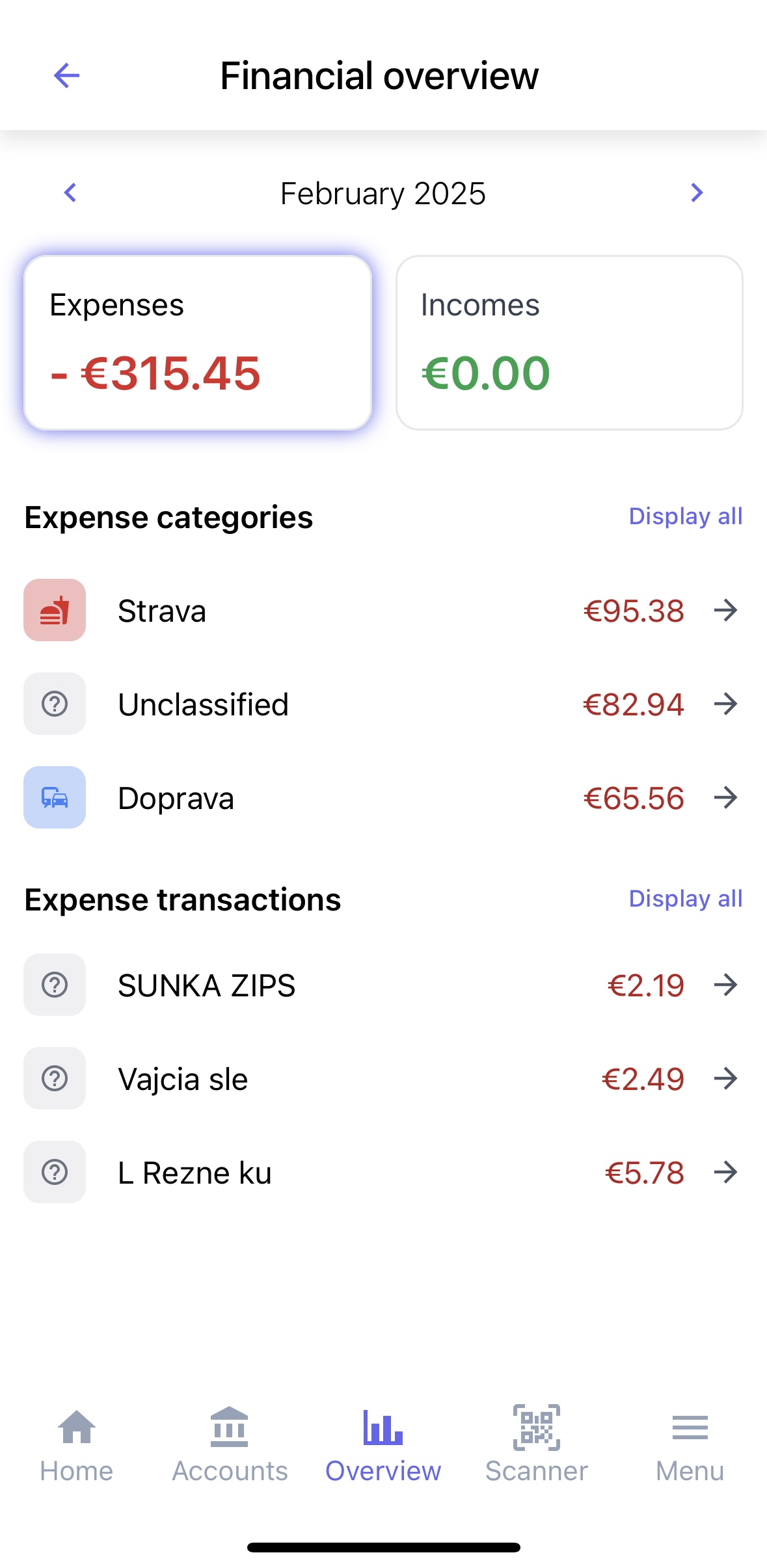The height and width of the screenshot is (1568, 767).
Task: Select the Expenses summary card
Action: [198, 343]
